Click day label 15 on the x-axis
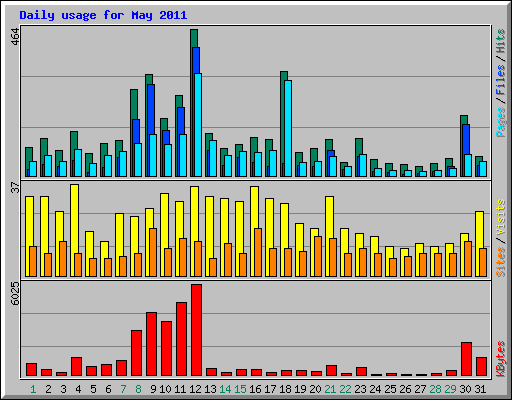This screenshot has width=512, height=400. [x=240, y=389]
